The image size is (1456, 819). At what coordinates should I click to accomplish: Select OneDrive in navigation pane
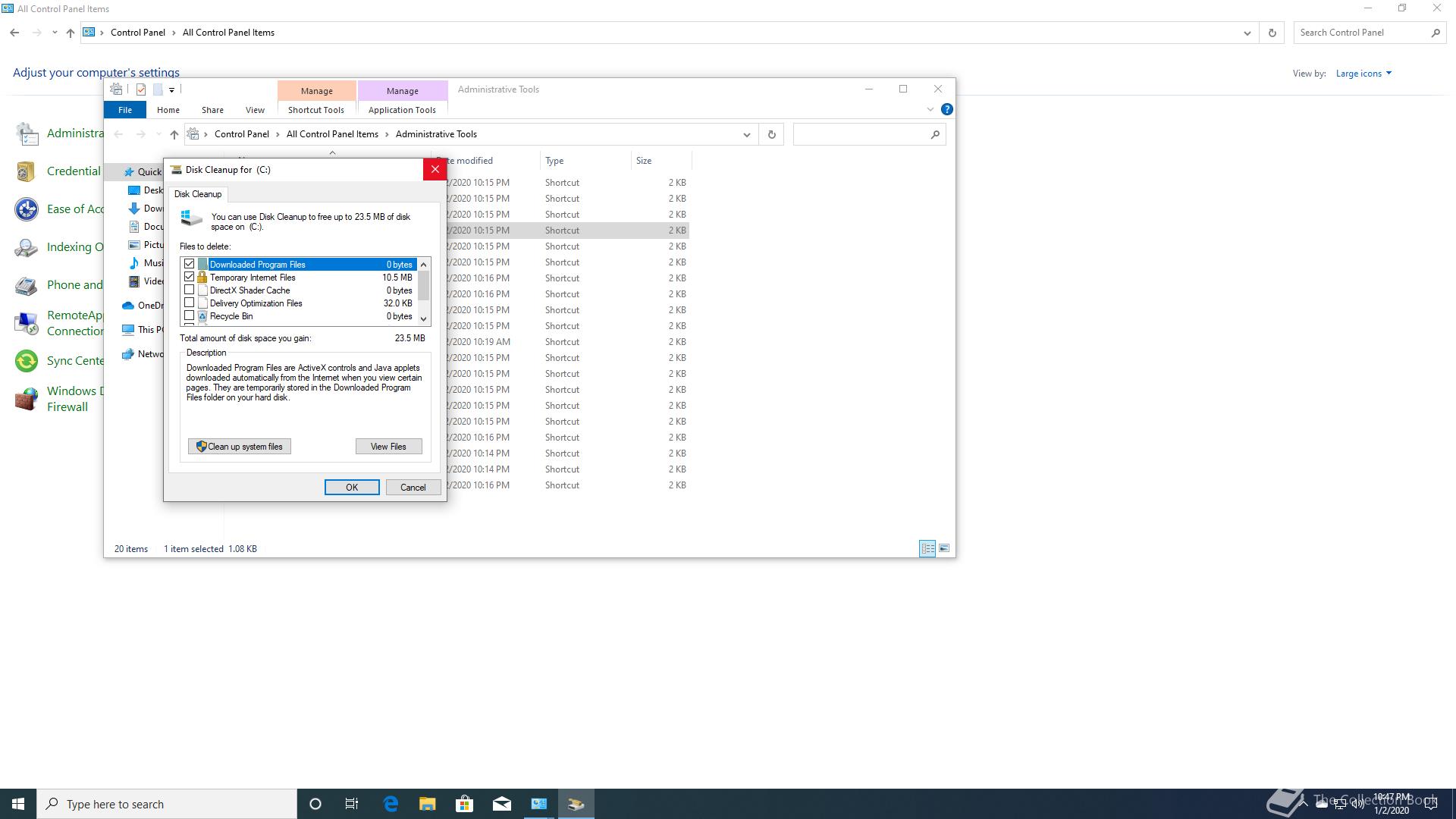143,306
